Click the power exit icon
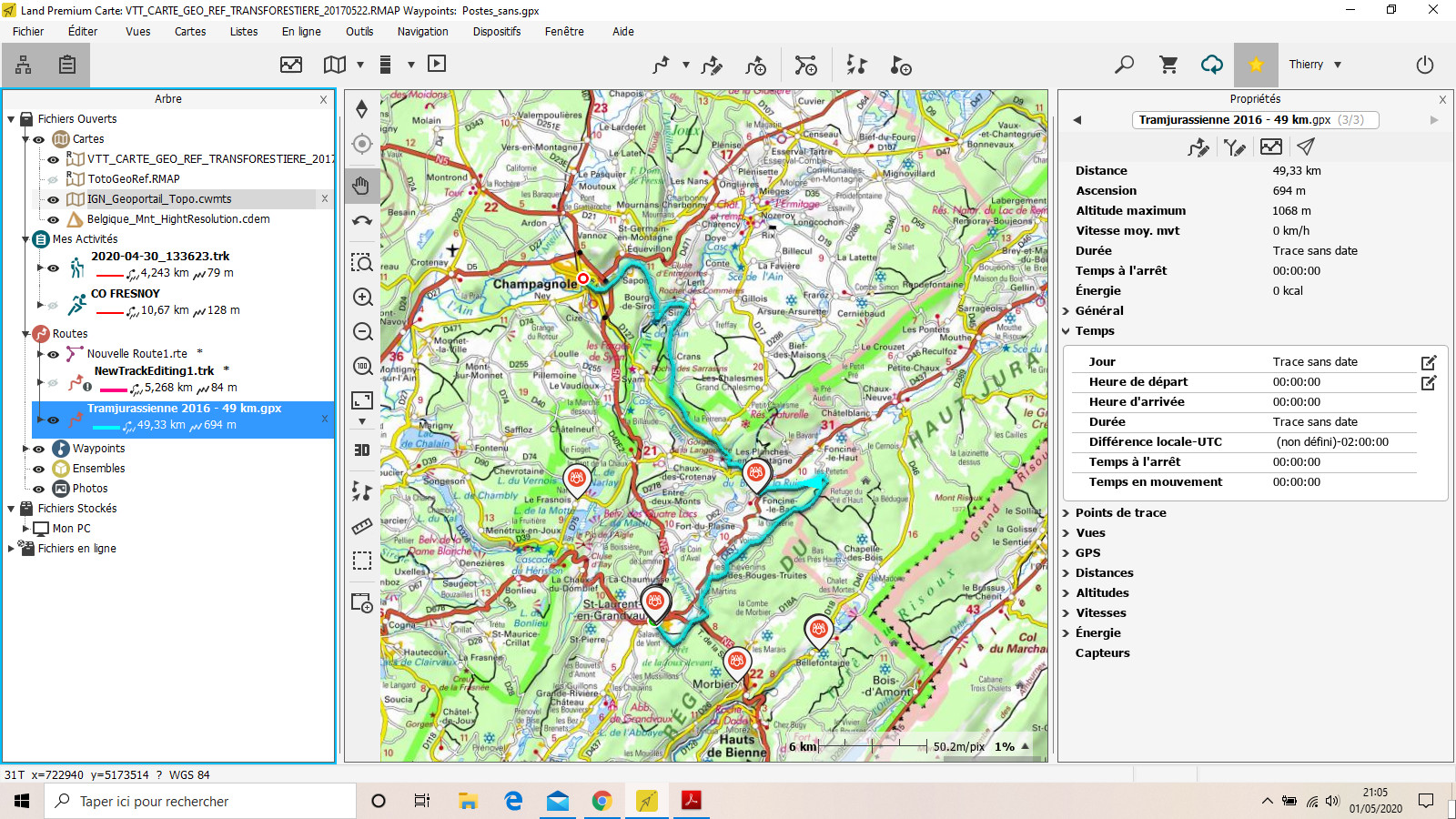The image size is (1456, 819). tap(1425, 65)
